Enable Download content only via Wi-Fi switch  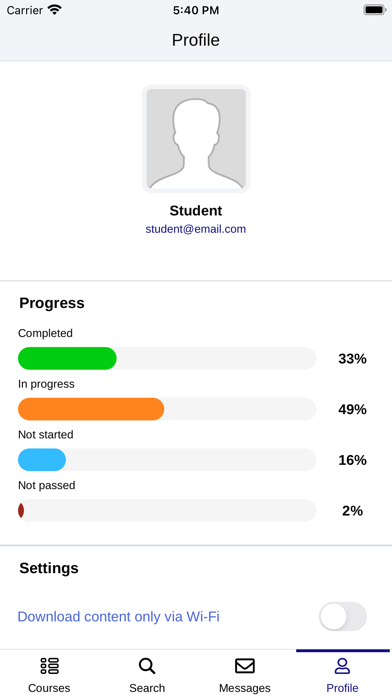click(343, 616)
